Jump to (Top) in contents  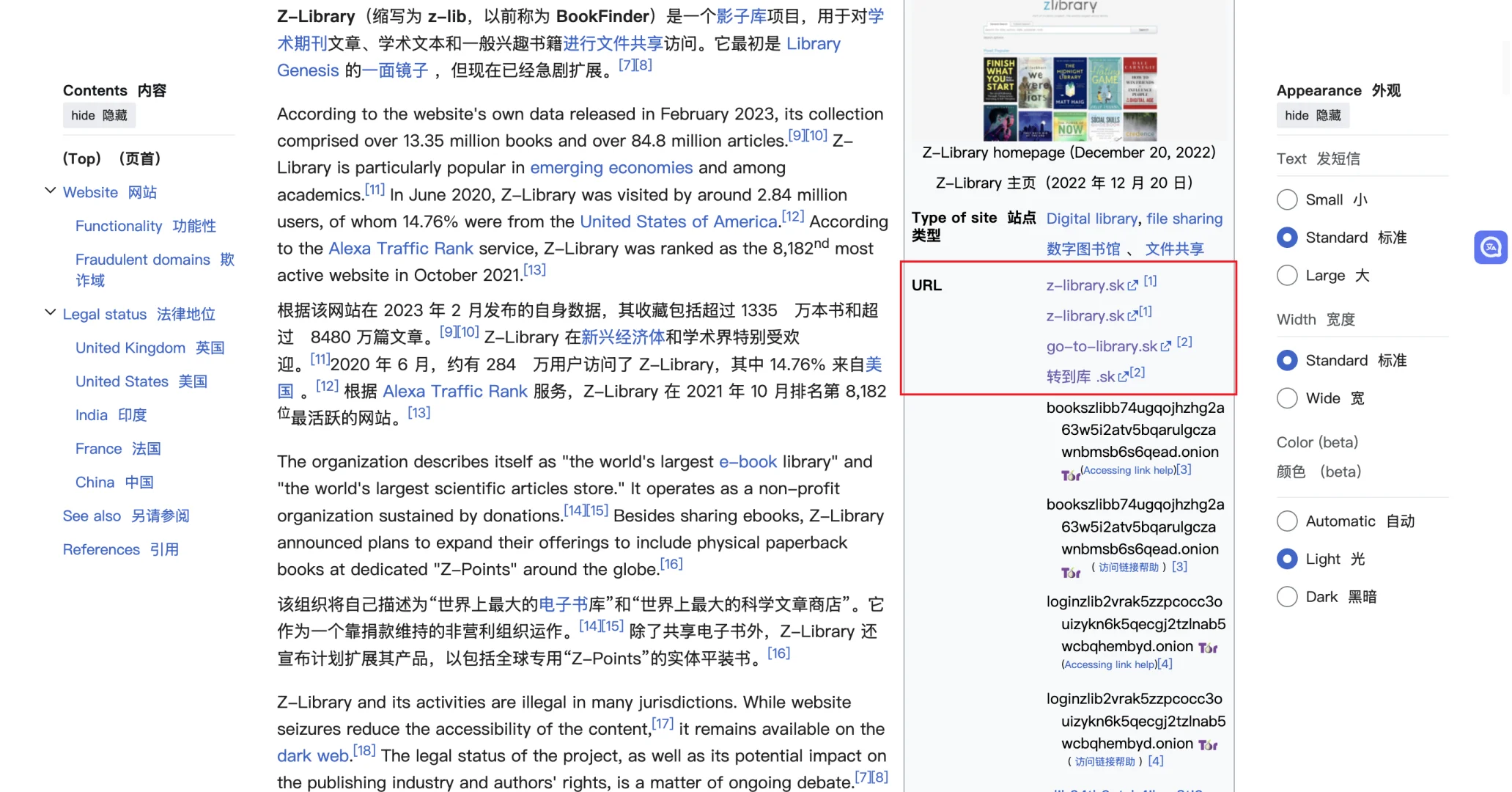click(x=112, y=158)
